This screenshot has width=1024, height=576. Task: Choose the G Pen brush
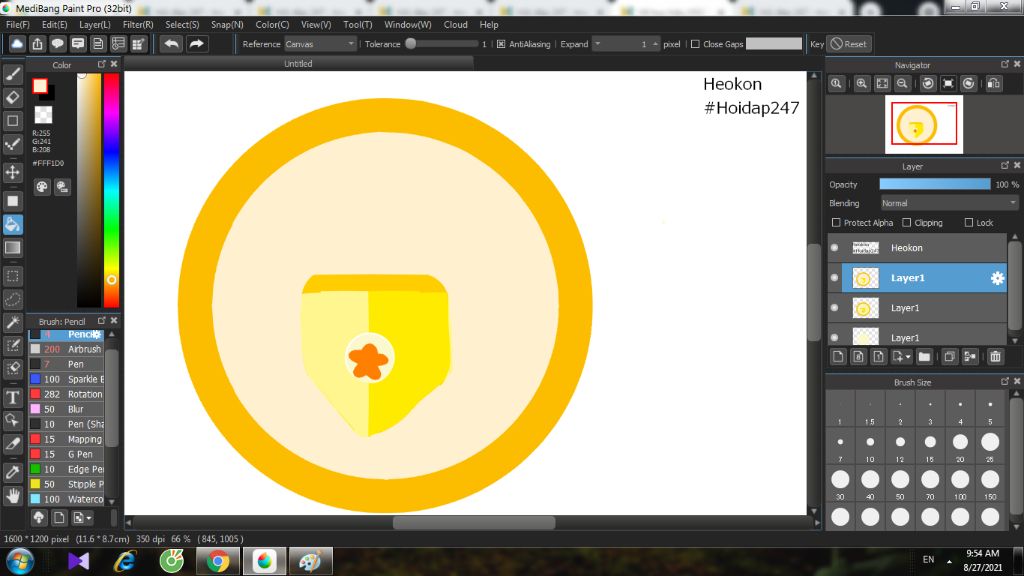pyautogui.click(x=66, y=455)
